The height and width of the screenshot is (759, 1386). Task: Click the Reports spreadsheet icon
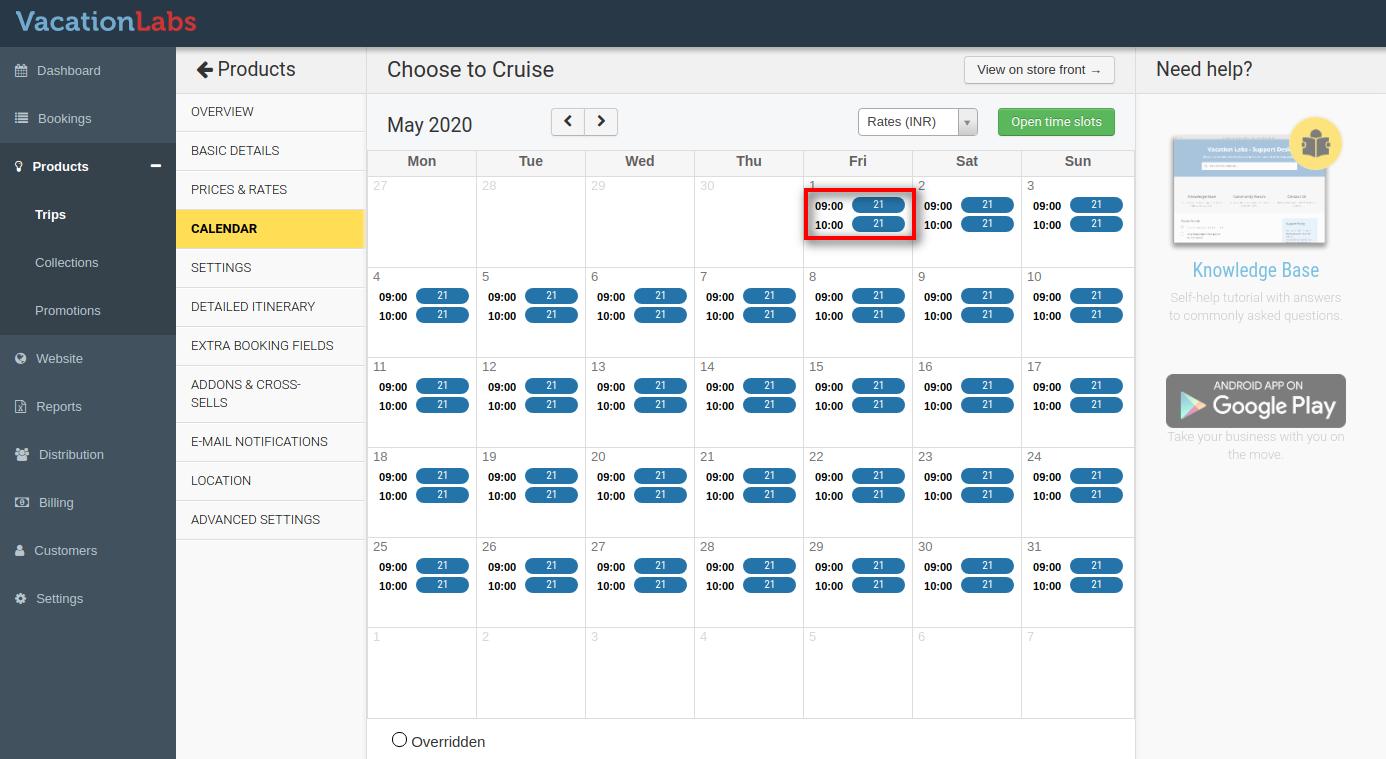click(21, 407)
